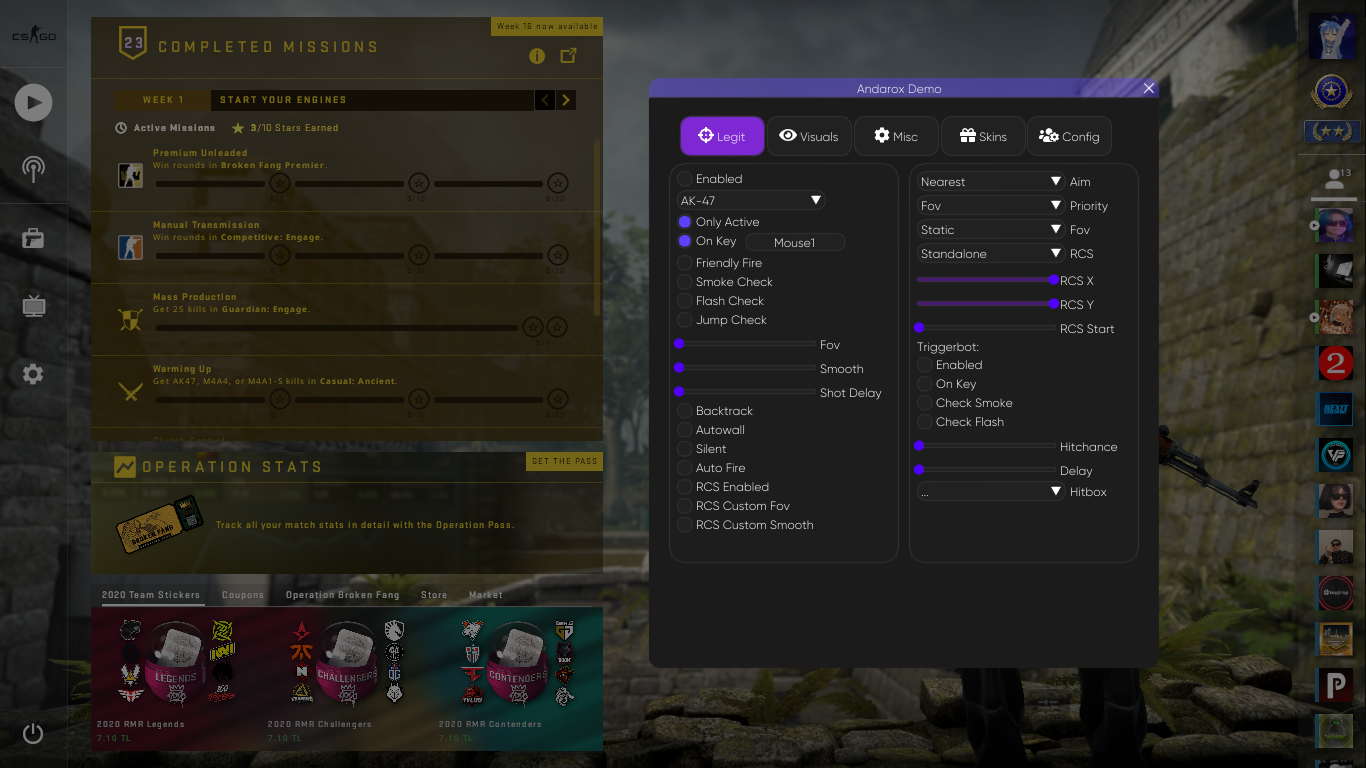Click the VP logo friend avatar
The image size is (1366, 768).
pyautogui.click(x=1335, y=455)
